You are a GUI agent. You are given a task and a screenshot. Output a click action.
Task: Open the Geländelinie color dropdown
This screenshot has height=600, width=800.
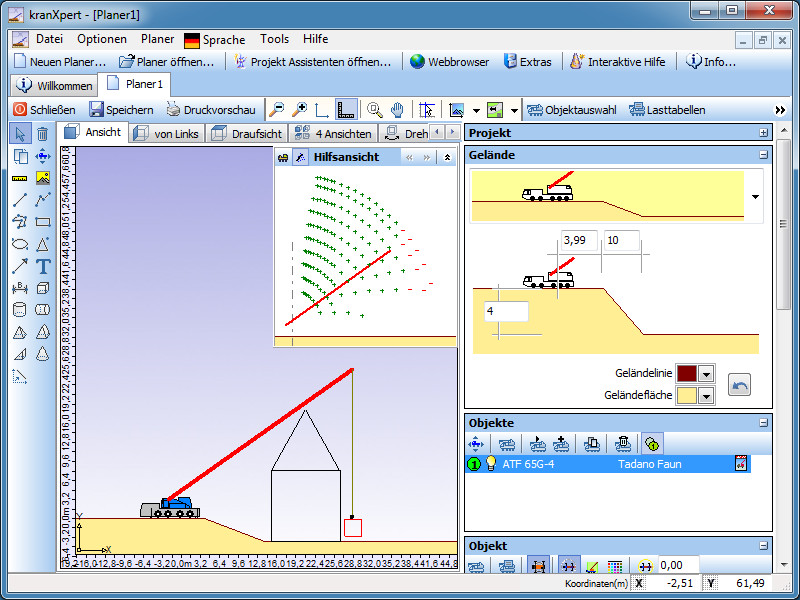pyautogui.click(x=706, y=373)
